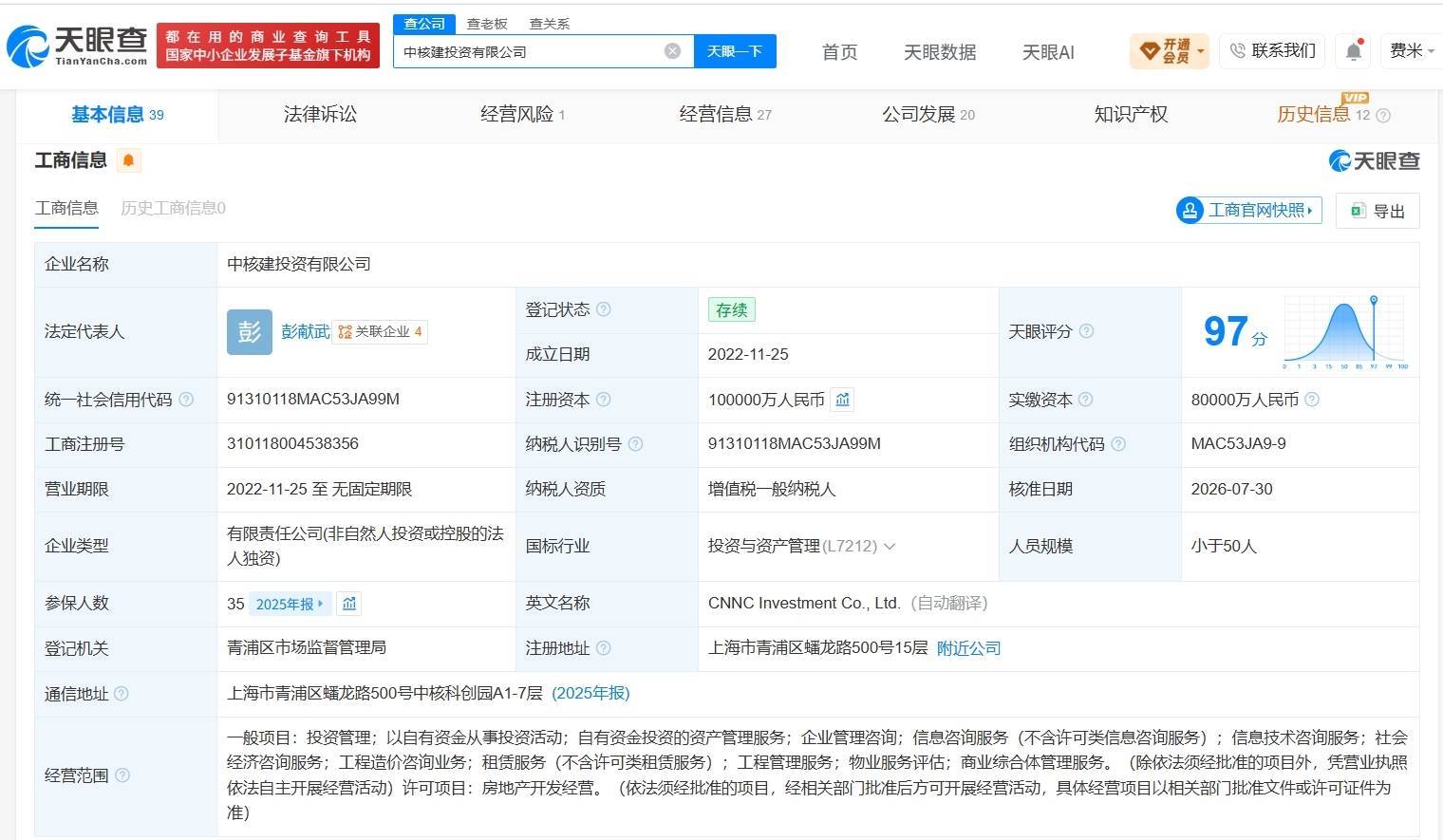Switch to the 查老板 search tab

point(487,24)
